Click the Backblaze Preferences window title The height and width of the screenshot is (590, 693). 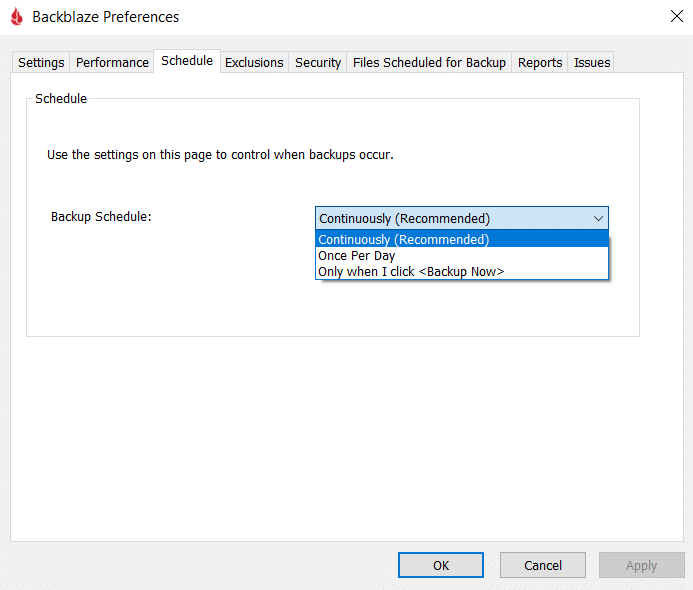click(x=106, y=17)
